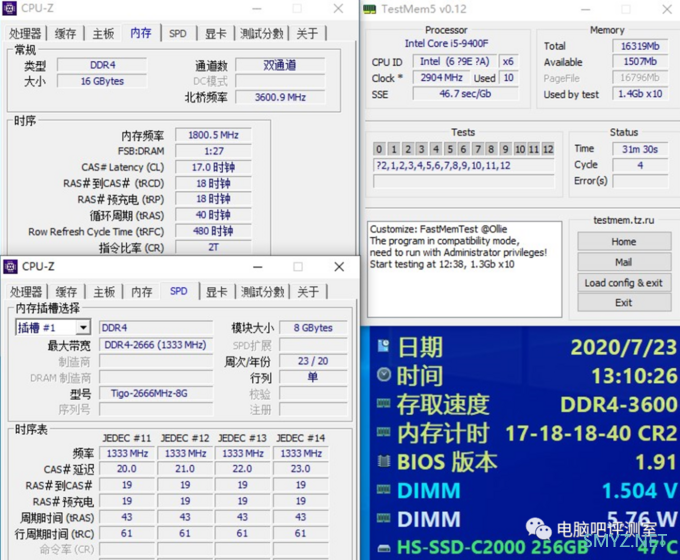Screen dimensions: 680x560
Task: Click the 内存频率 value 1800.5 MHz
Action: pyautogui.click(x=213, y=135)
